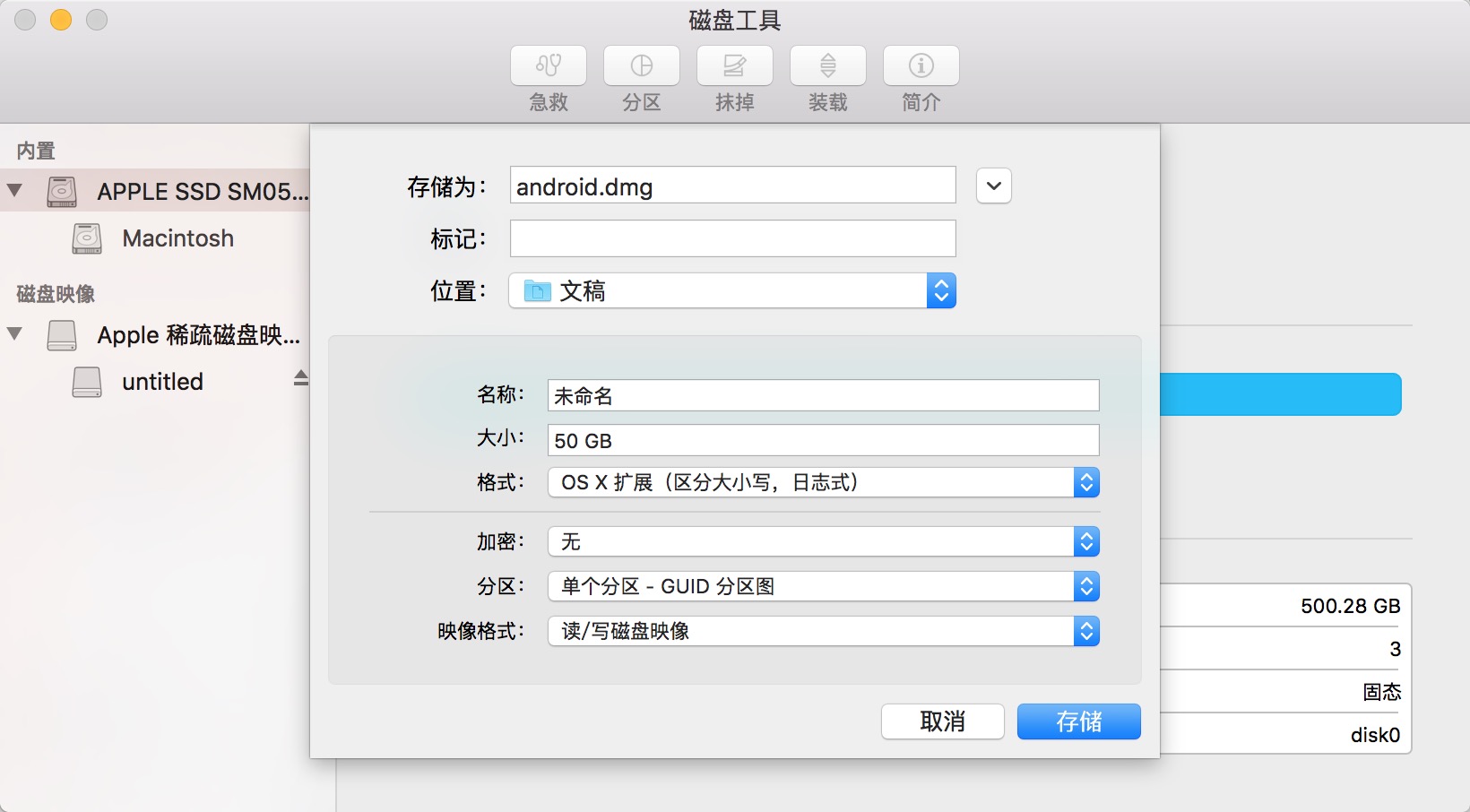Select the untitled volume icon

87,382
